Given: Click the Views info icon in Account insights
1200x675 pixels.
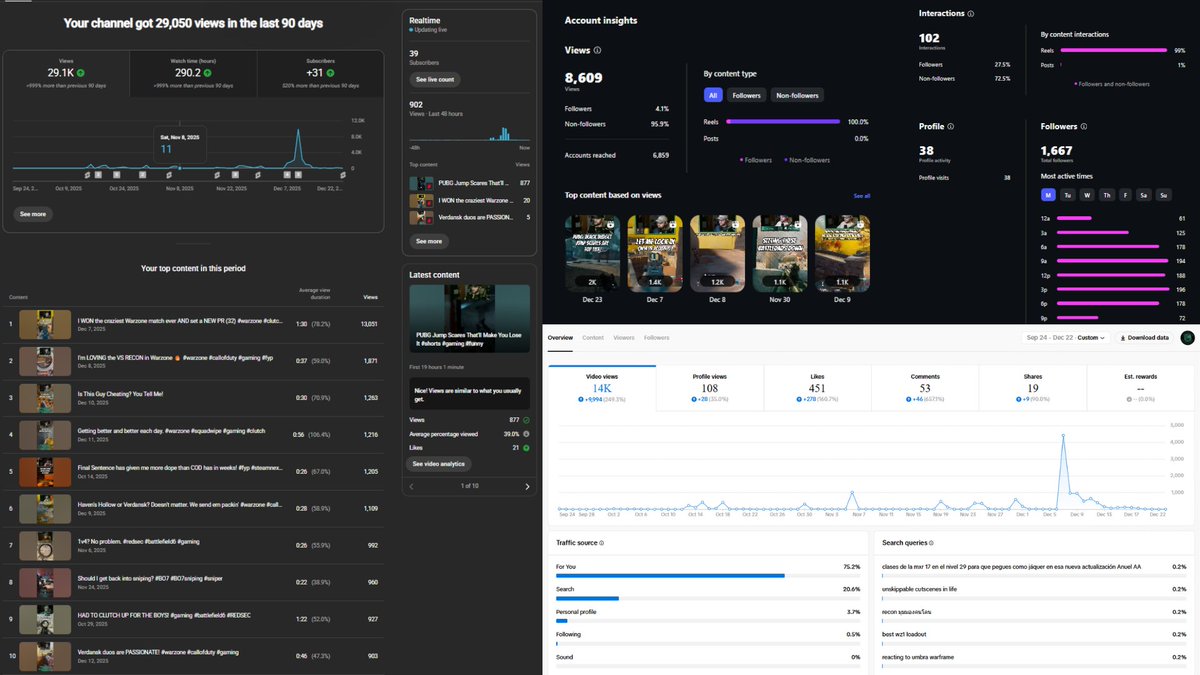Looking at the screenshot, I should [x=596, y=50].
